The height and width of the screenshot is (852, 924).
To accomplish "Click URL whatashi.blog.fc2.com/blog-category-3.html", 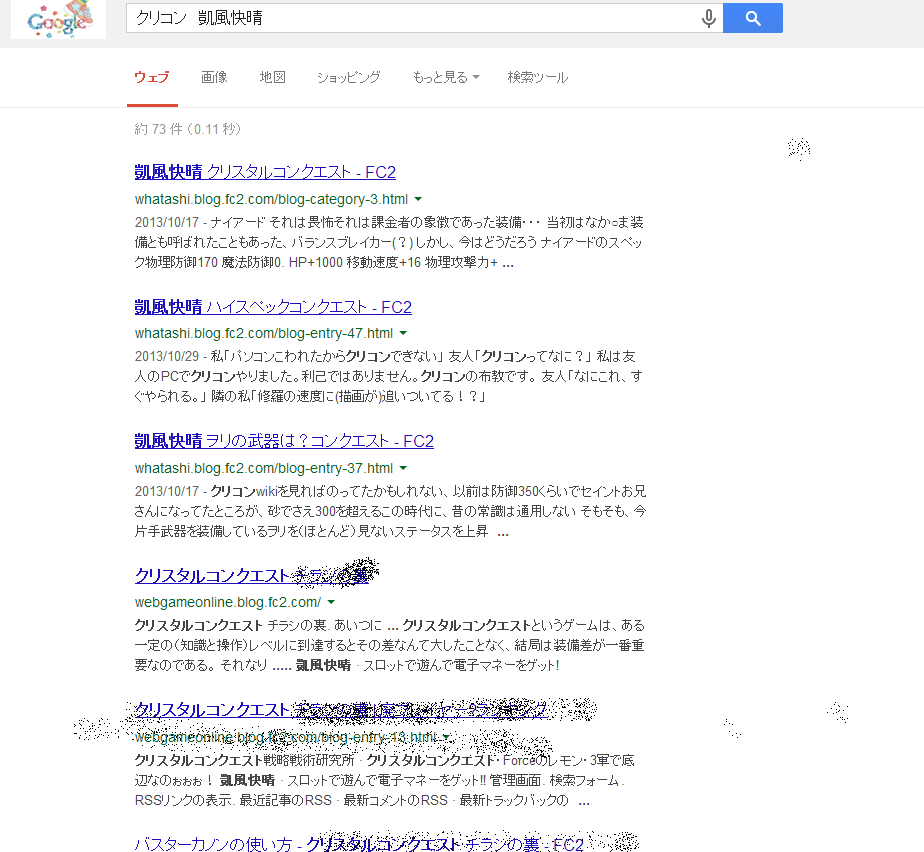I will (x=271, y=199).
